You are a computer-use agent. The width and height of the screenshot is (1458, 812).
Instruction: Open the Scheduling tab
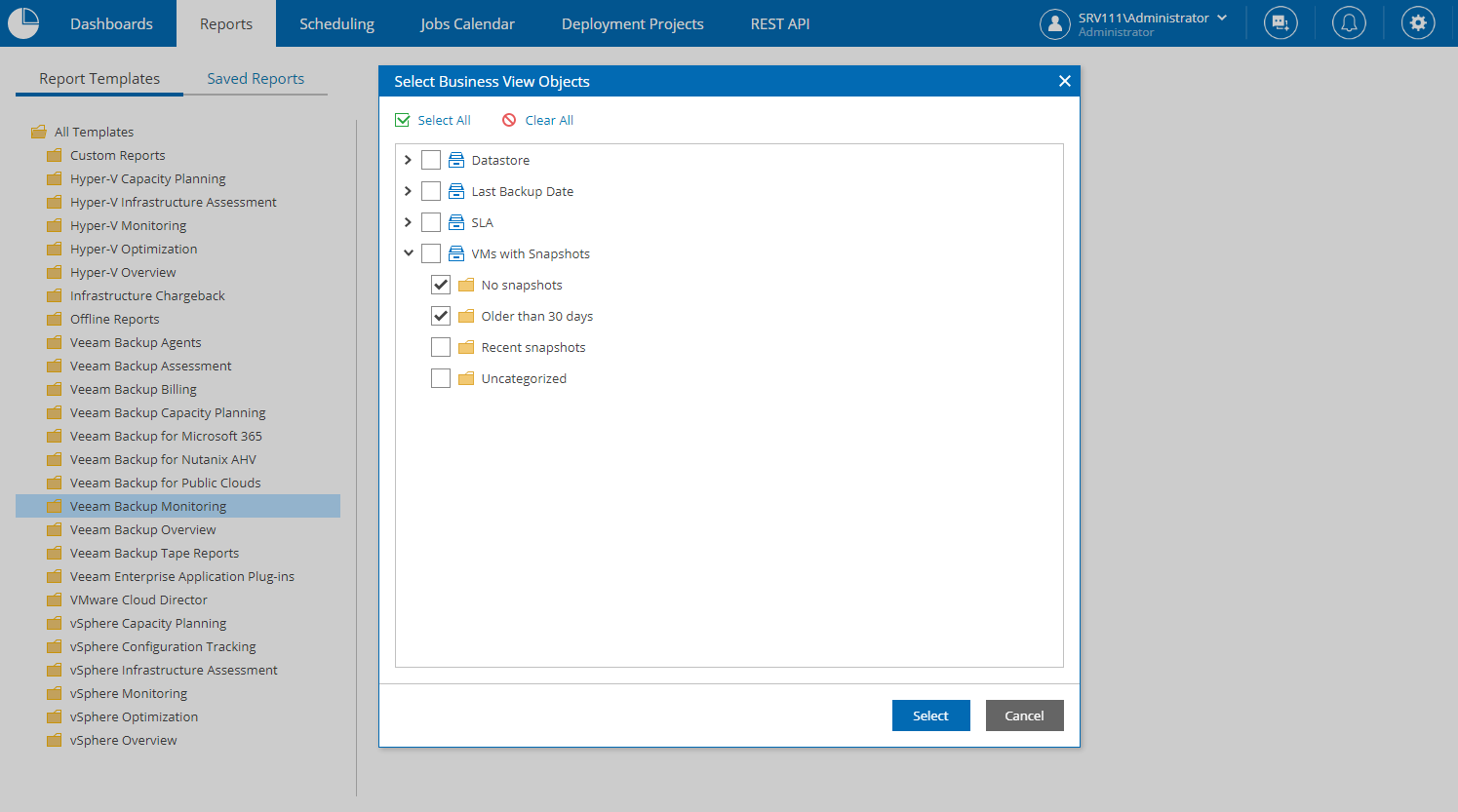tap(336, 23)
